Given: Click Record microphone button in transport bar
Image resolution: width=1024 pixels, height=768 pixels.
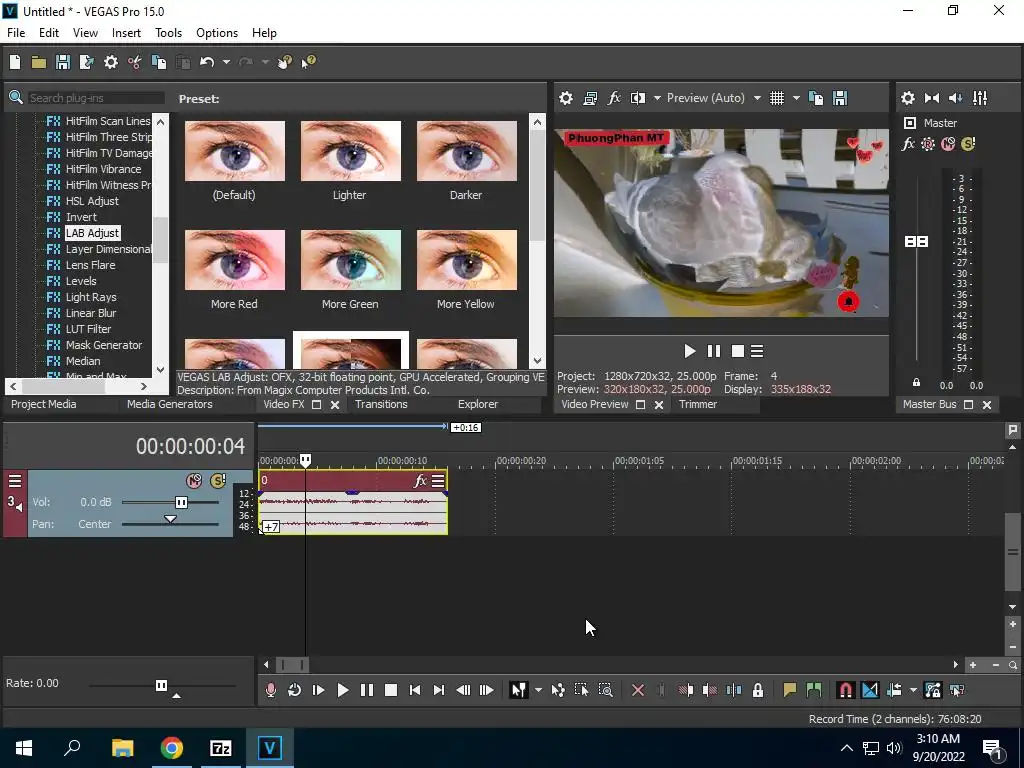Looking at the screenshot, I should click(x=270, y=690).
